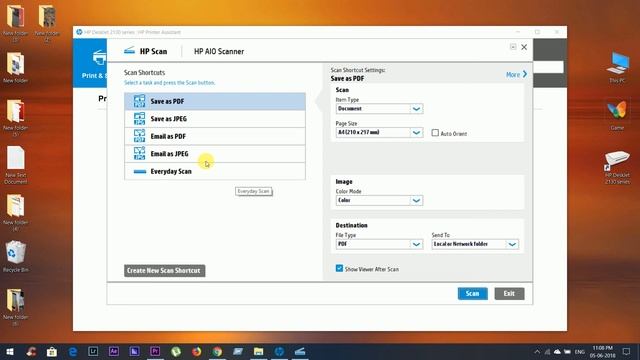Switch to HP Printer Assistant taskbar icon
This screenshot has width=640, height=360.
coord(279,351)
